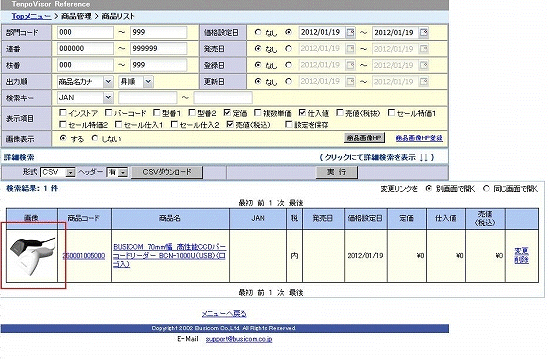Open calendar icon for 発売日 start date
This screenshot has height=360, width=550.
point(350,49)
